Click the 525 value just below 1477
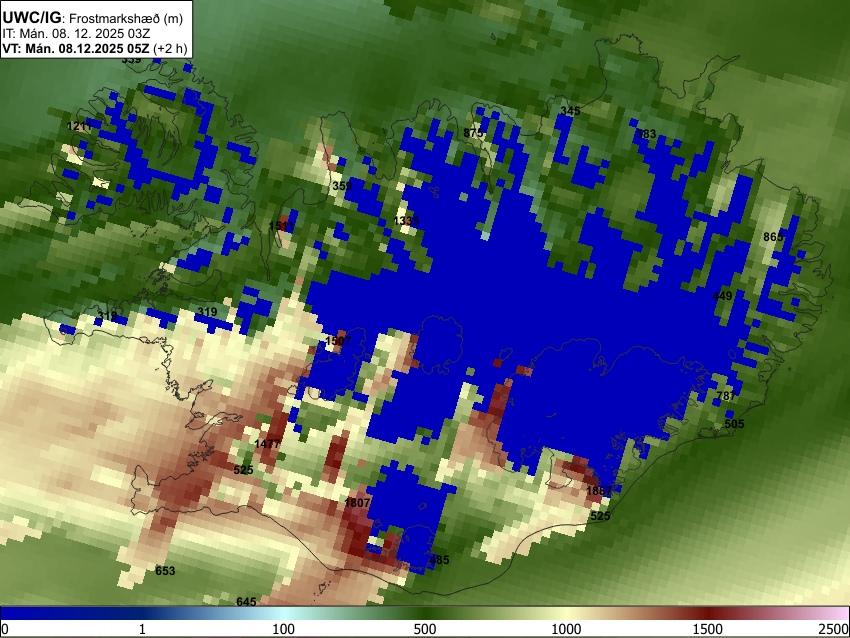The height and width of the screenshot is (638, 850). (x=243, y=470)
